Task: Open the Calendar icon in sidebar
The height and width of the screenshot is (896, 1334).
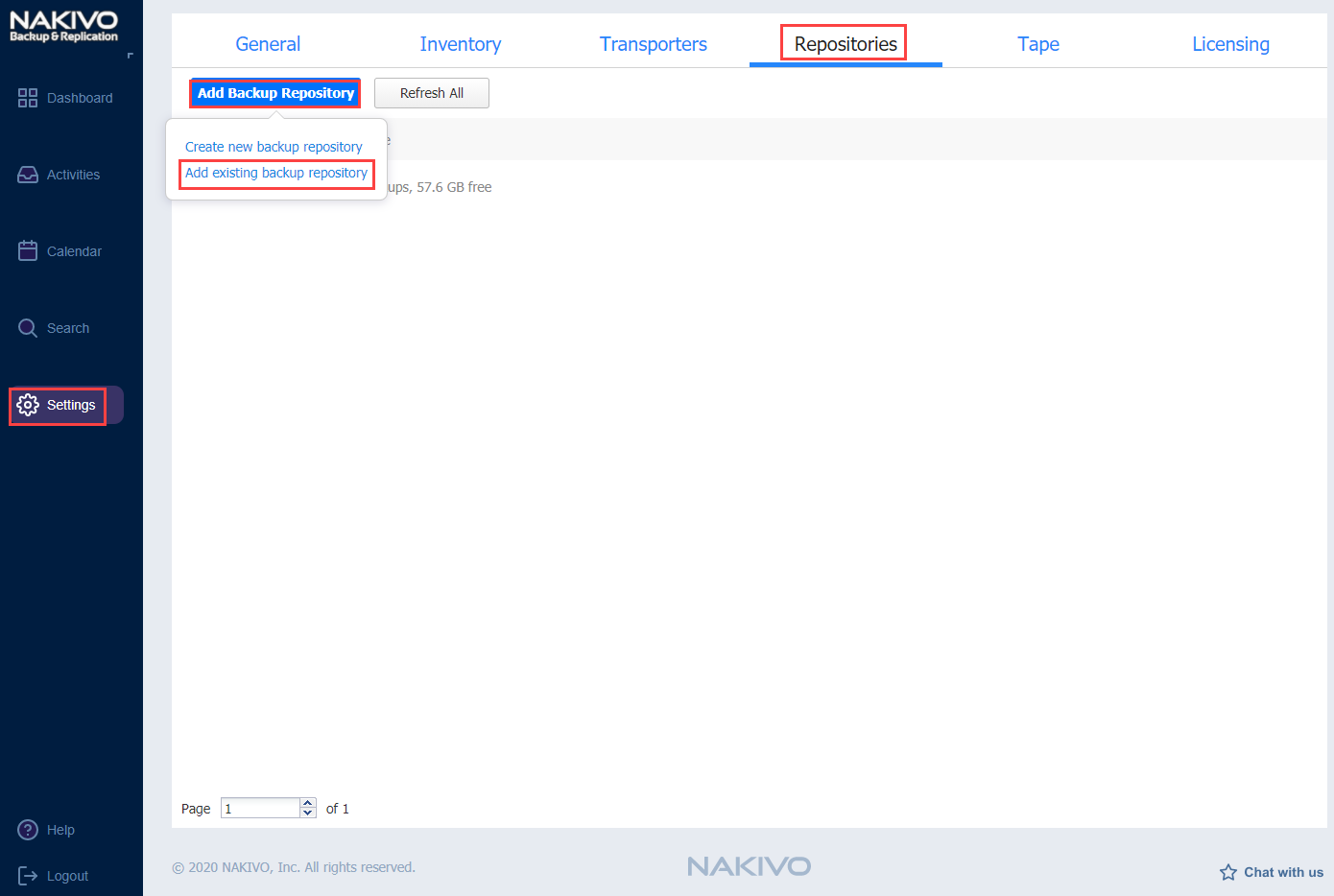Action: coord(28,250)
